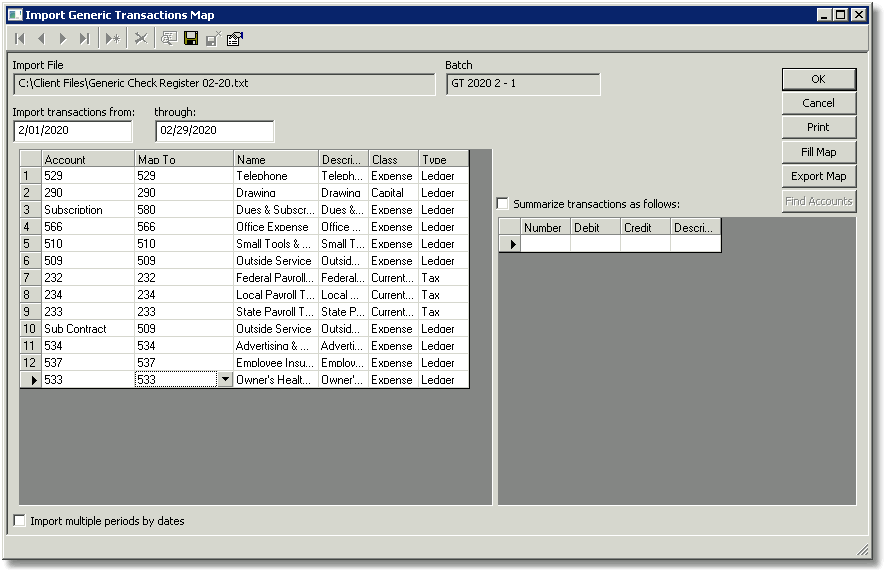Print the transactions map

(819, 128)
